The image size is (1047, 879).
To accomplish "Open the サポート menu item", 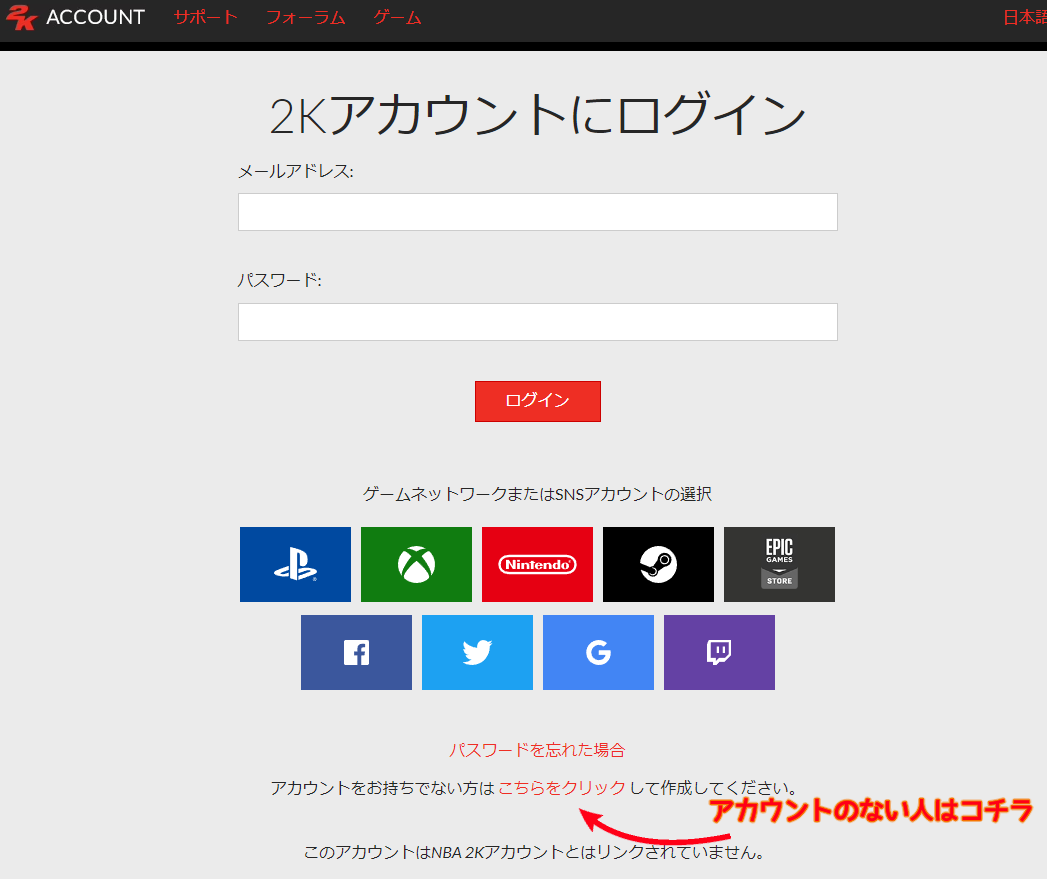I will point(205,17).
